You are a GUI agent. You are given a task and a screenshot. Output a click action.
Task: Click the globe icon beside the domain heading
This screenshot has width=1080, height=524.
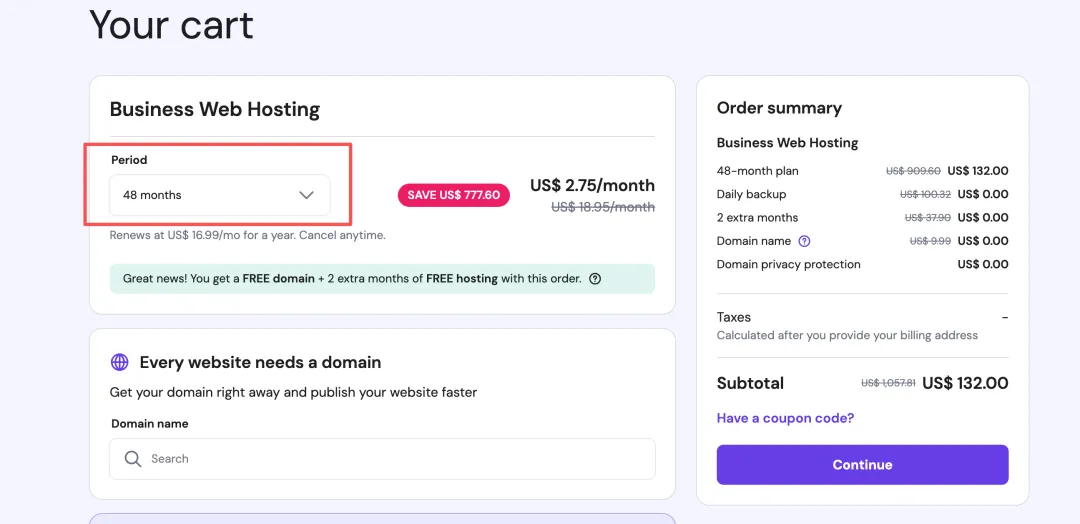click(120, 362)
